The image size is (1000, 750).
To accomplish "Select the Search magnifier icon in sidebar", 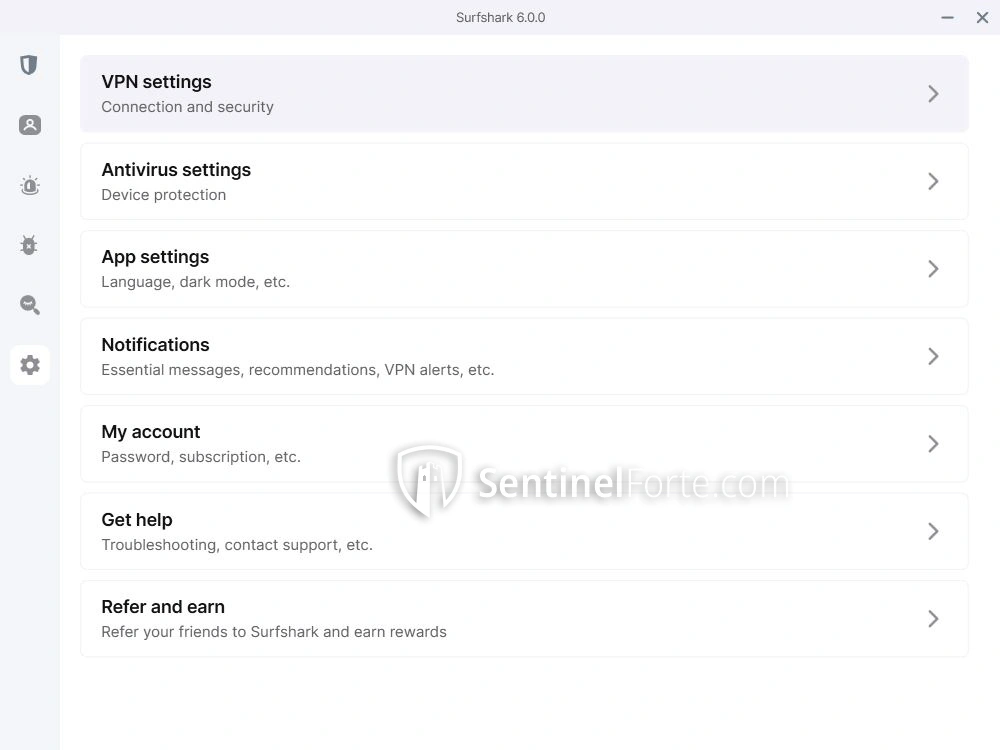I will (x=29, y=305).
